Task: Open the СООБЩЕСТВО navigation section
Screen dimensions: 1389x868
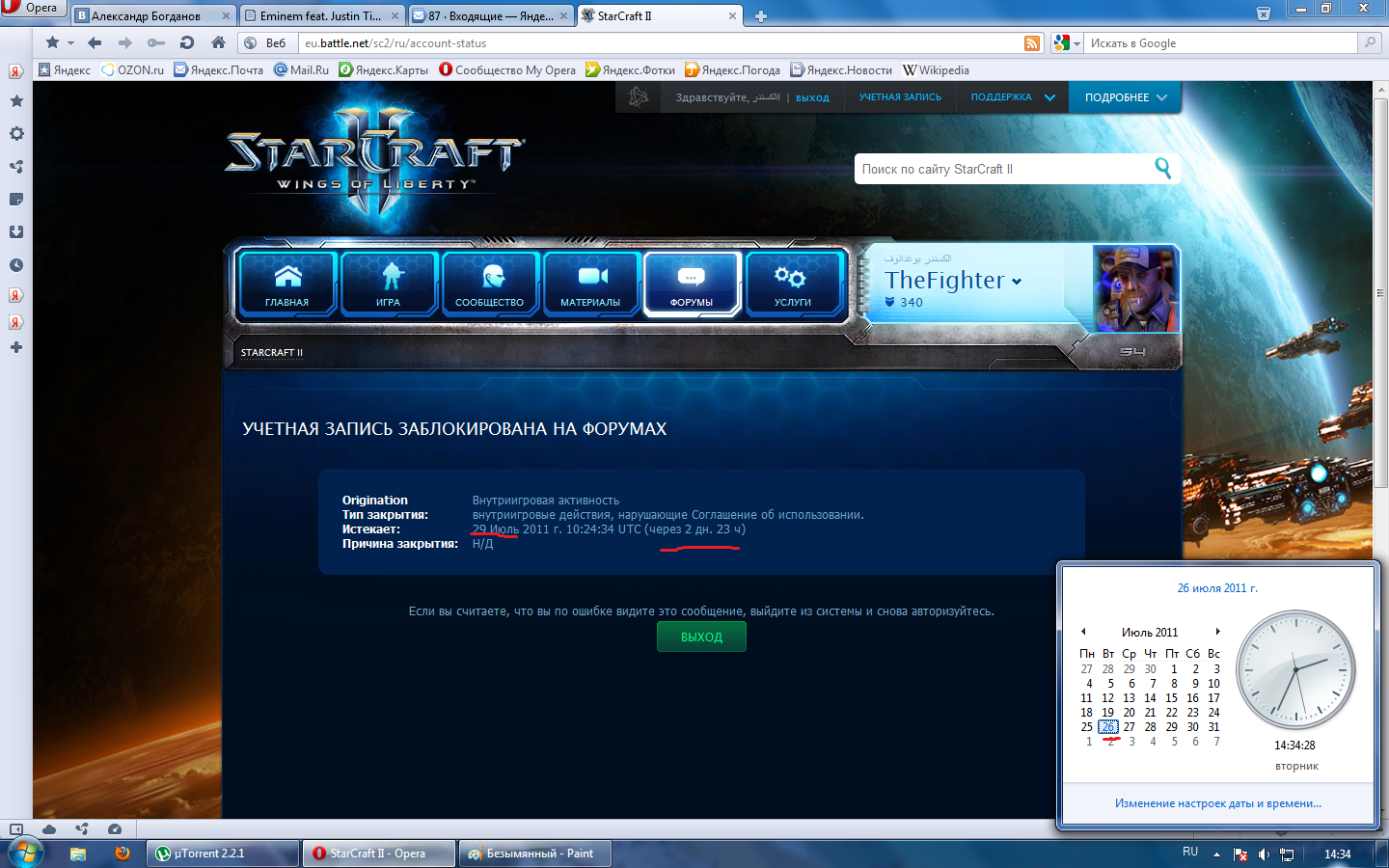Action: click(x=490, y=284)
